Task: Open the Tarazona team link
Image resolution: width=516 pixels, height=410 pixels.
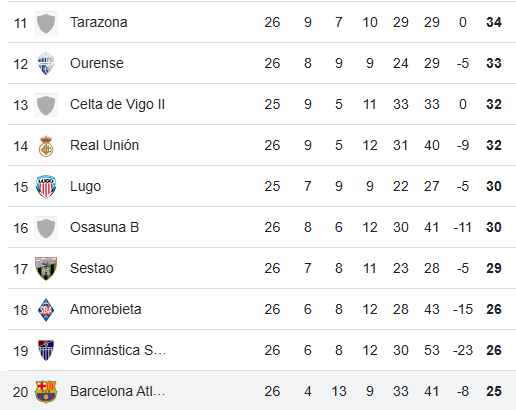Action: 99,22
